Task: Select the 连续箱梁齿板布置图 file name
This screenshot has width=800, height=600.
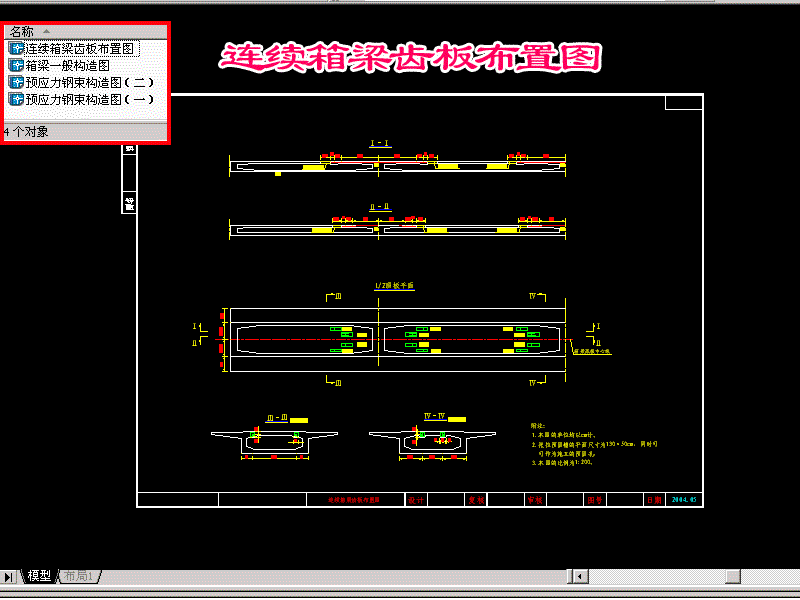Action: tap(81, 48)
